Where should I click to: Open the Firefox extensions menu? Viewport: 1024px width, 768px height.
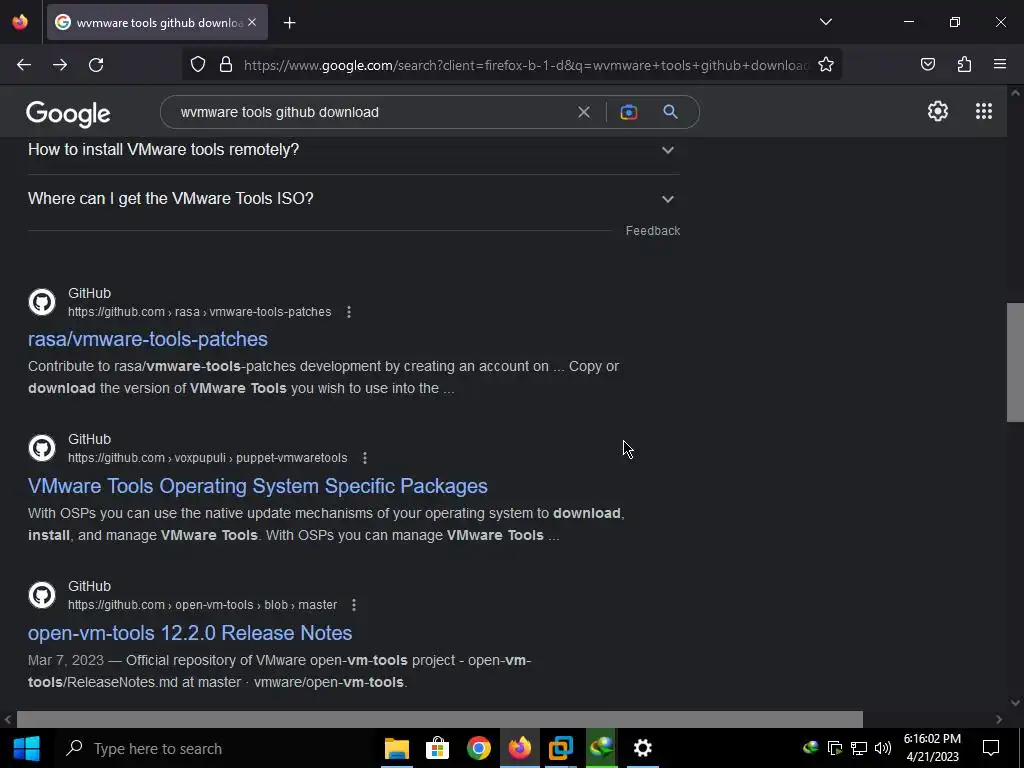tap(964, 64)
